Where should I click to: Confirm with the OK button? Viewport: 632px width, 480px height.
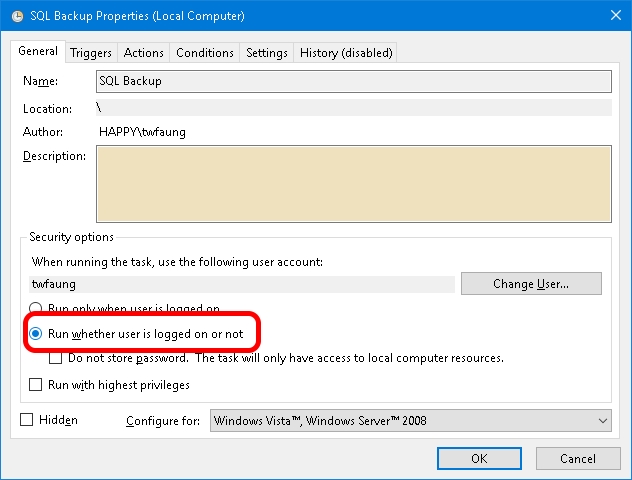coord(479,458)
